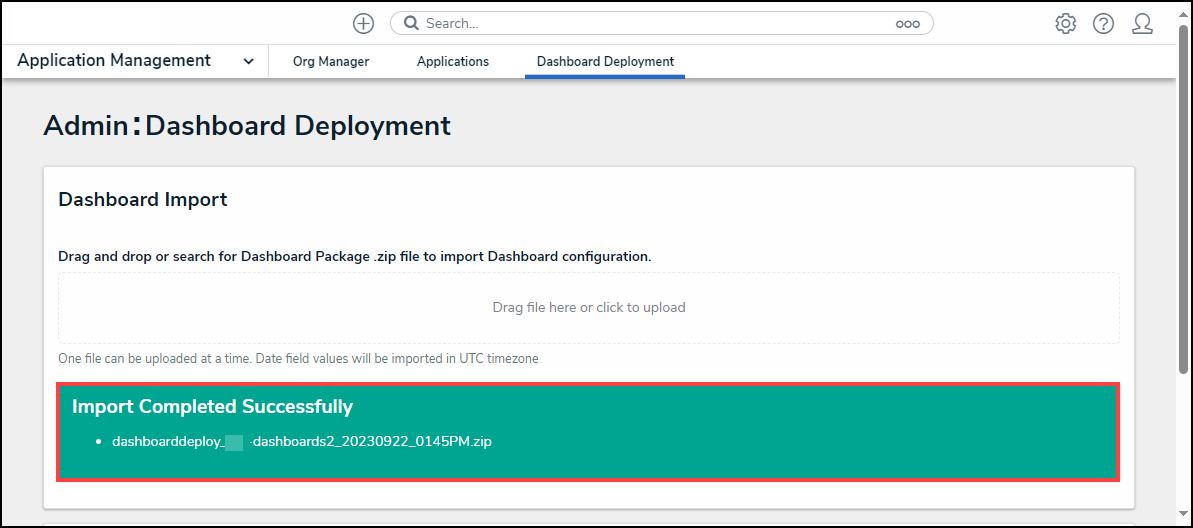1193x528 pixels.
Task: Expand the Application Management chevron
Action: tap(248, 62)
